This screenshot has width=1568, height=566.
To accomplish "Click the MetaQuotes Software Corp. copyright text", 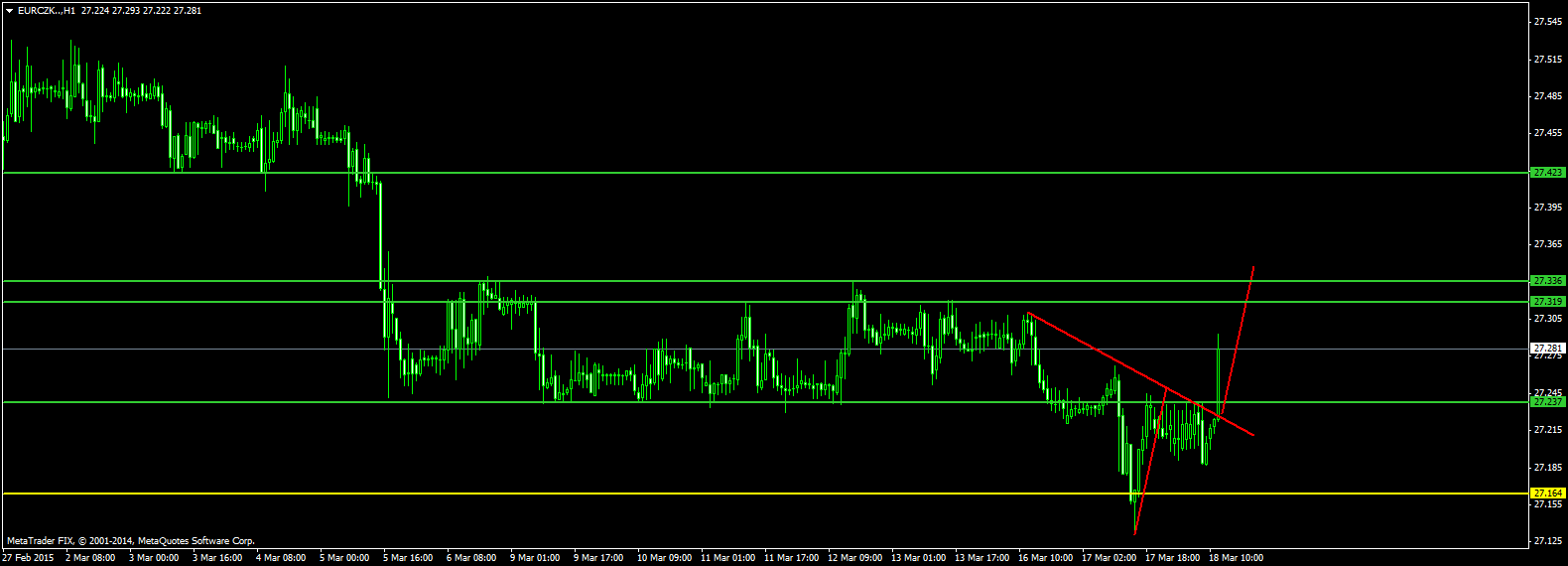I will coord(196,541).
